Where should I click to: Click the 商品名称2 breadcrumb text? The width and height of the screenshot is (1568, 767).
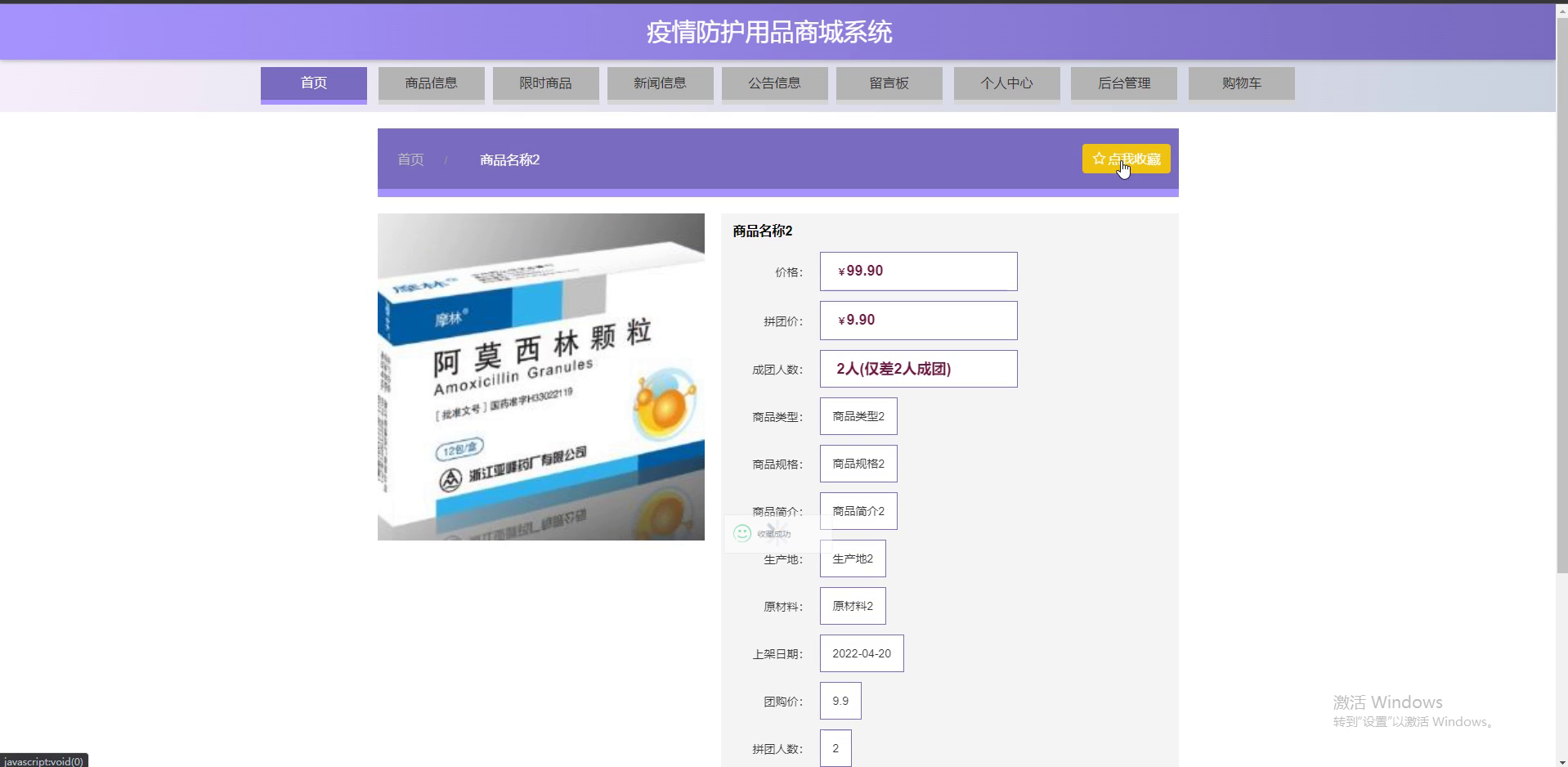pos(509,159)
